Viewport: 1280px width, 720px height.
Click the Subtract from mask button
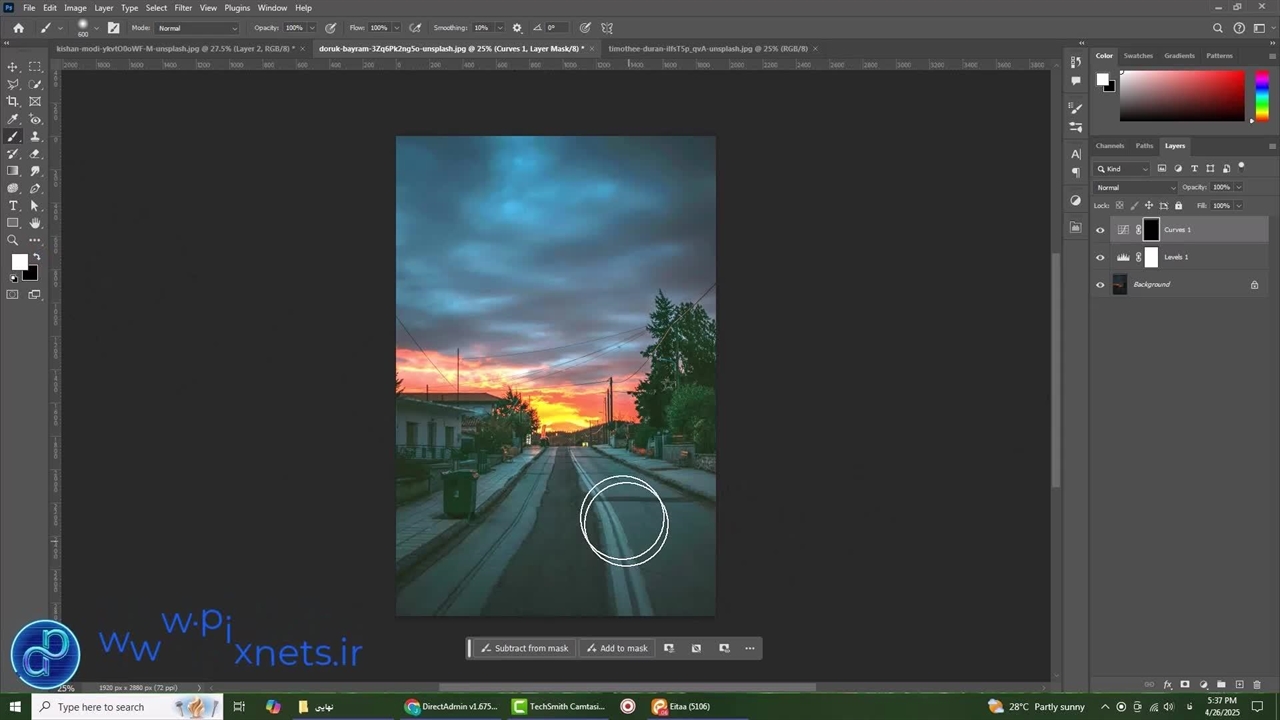[523, 648]
